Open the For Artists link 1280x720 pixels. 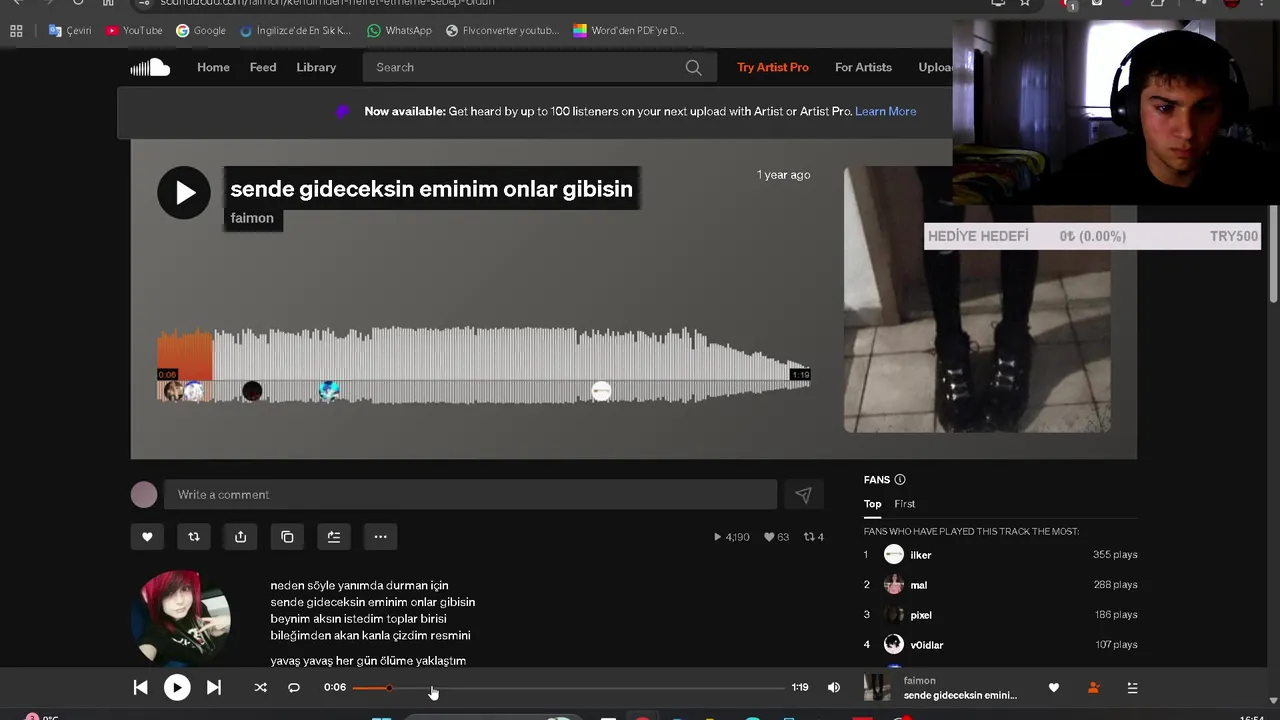tap(863, 67)
